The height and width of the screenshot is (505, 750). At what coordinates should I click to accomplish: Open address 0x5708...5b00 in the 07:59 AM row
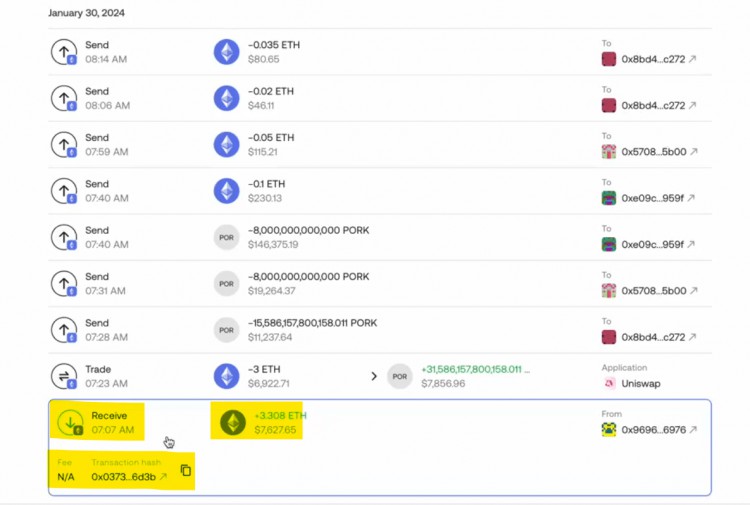pyautogui.click(x=654, y=152)
